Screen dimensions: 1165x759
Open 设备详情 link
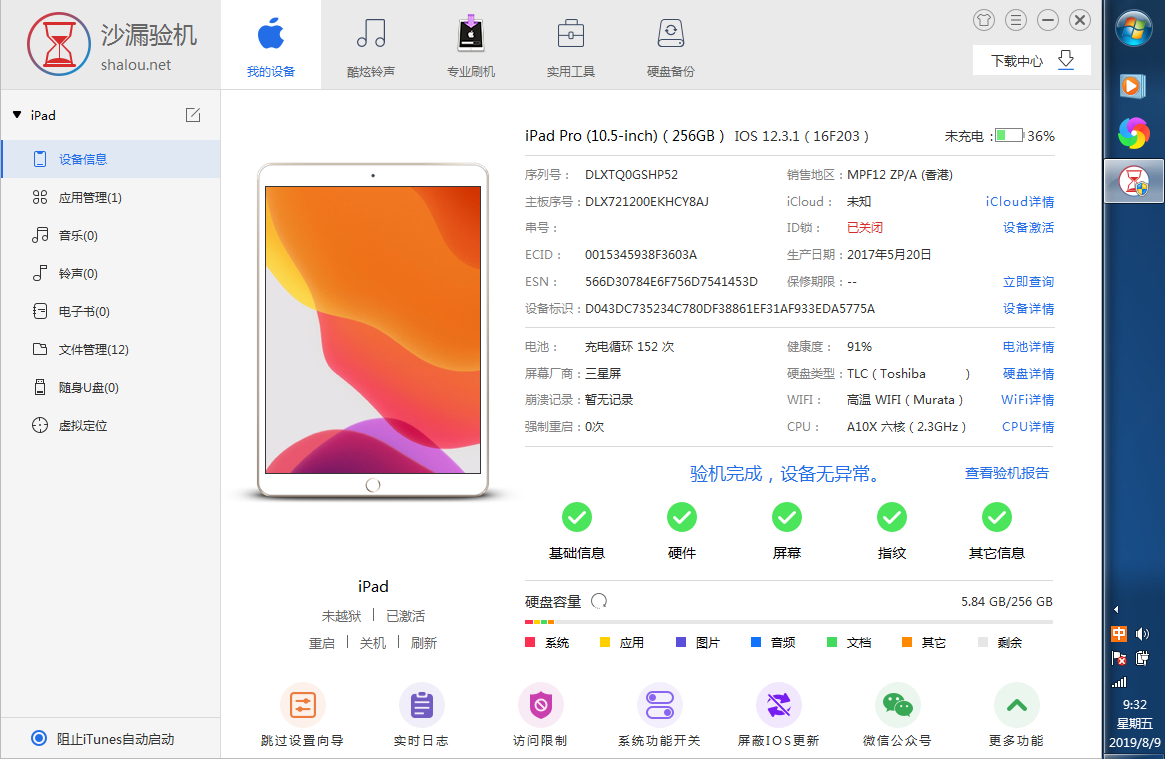pos(1028,308)
